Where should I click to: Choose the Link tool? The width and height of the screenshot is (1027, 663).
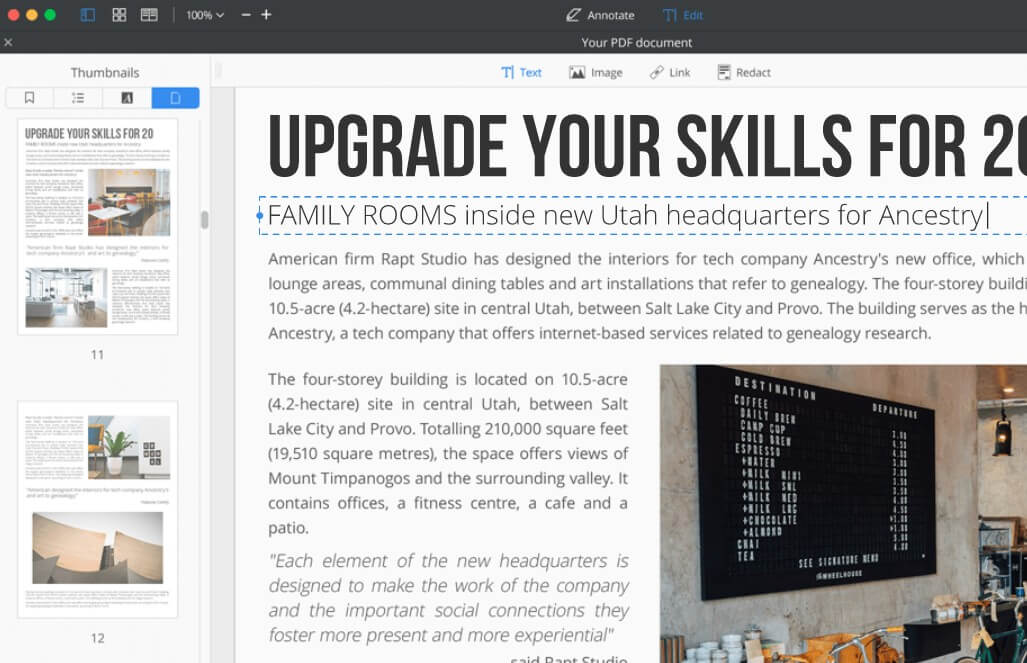670,72
